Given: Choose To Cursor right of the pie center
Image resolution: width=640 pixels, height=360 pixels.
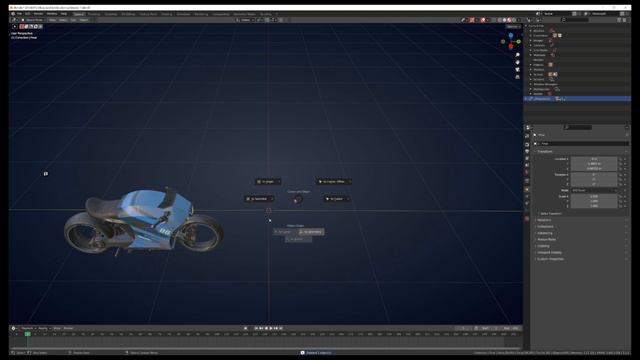Looking at the screenshot, I should pyautogui.click(x=336, y=199).
